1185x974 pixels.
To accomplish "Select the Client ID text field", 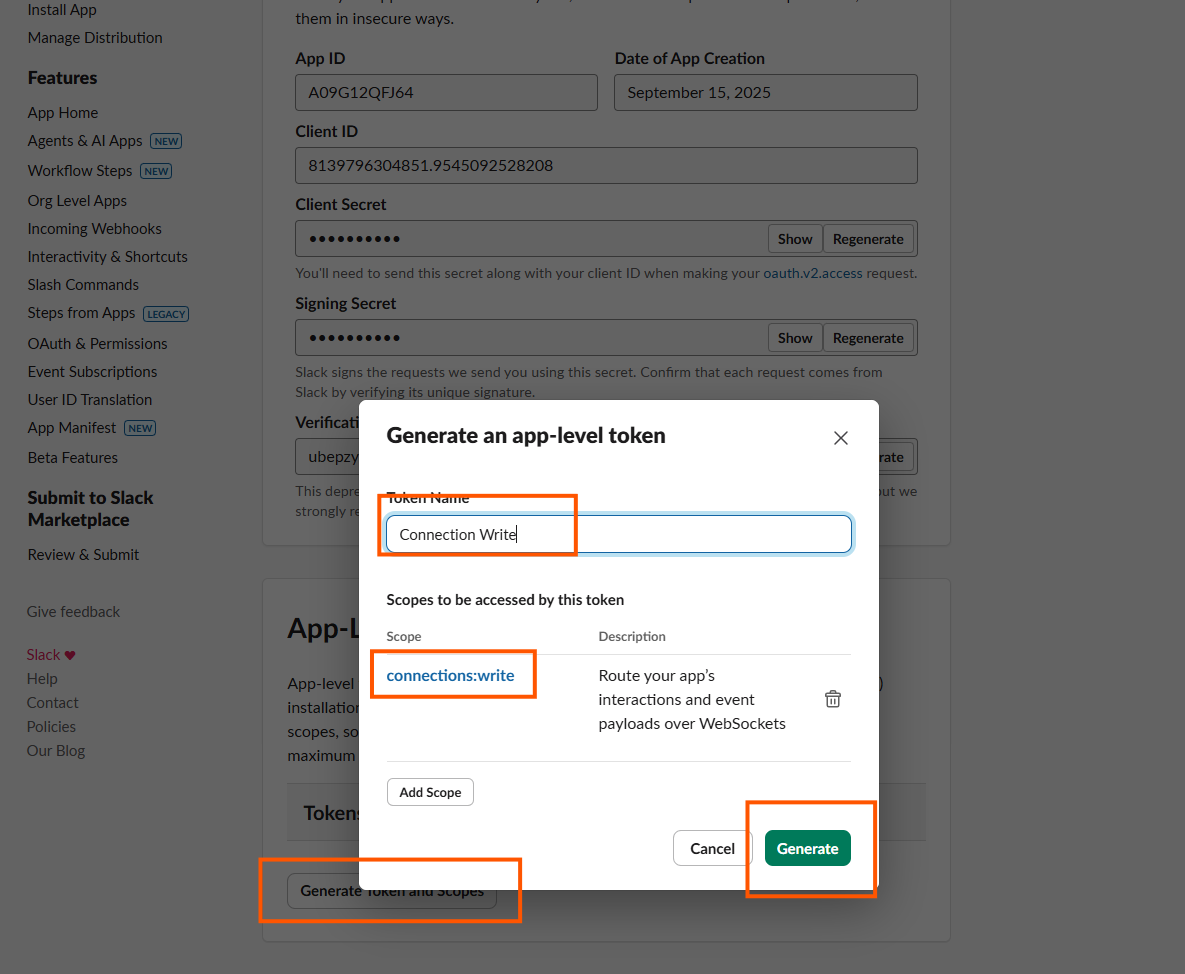I will [x=605, y=165].
